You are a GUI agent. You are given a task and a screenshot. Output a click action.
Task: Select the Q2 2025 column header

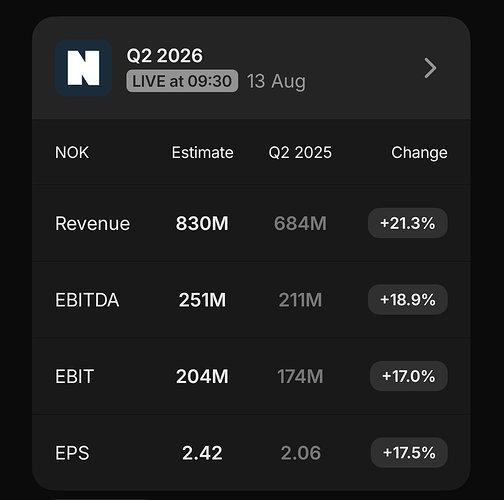pyautogui.click(x=300, y=153)
